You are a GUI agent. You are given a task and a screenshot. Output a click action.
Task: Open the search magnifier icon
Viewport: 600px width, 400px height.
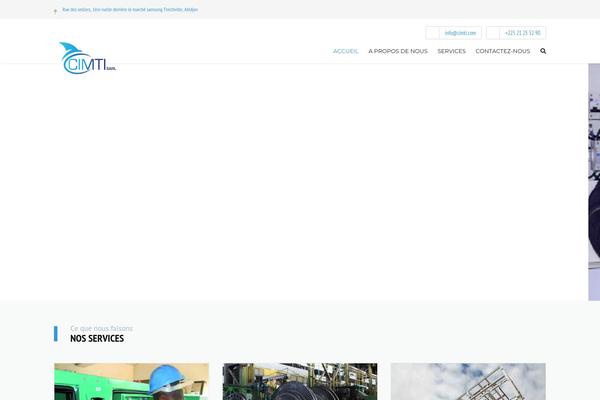pos(543,51)
